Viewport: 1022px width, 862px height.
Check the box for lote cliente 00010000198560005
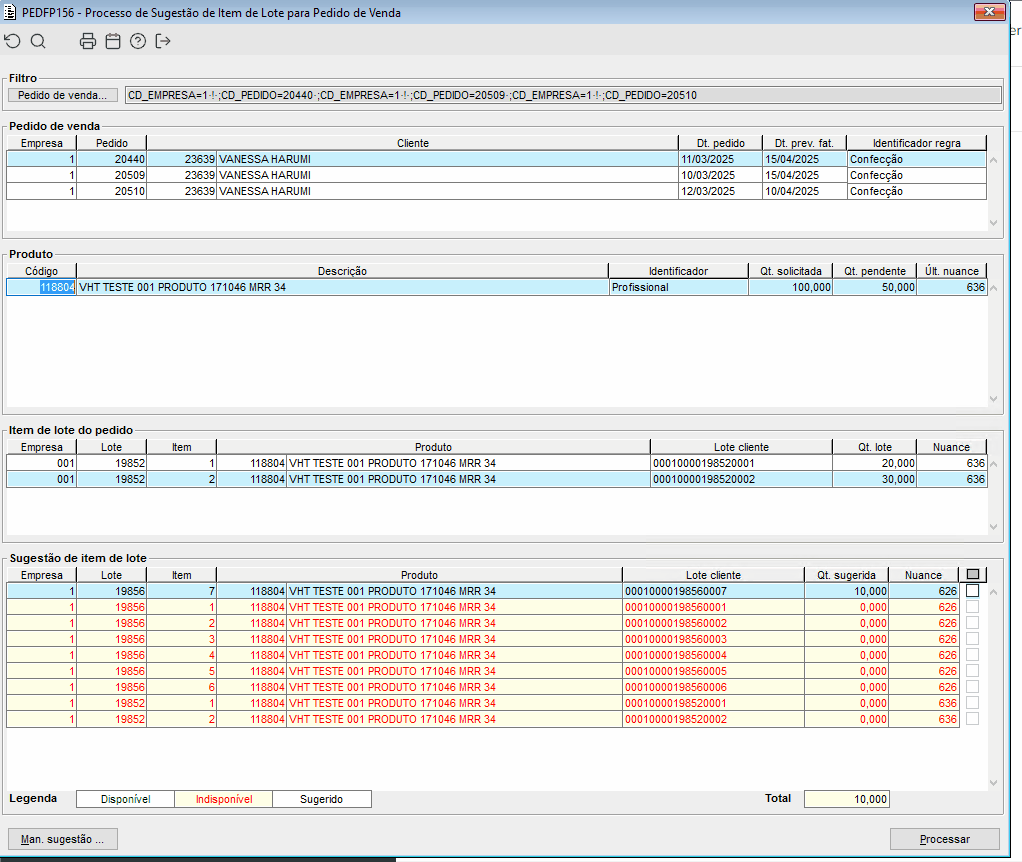click(972, 670)
